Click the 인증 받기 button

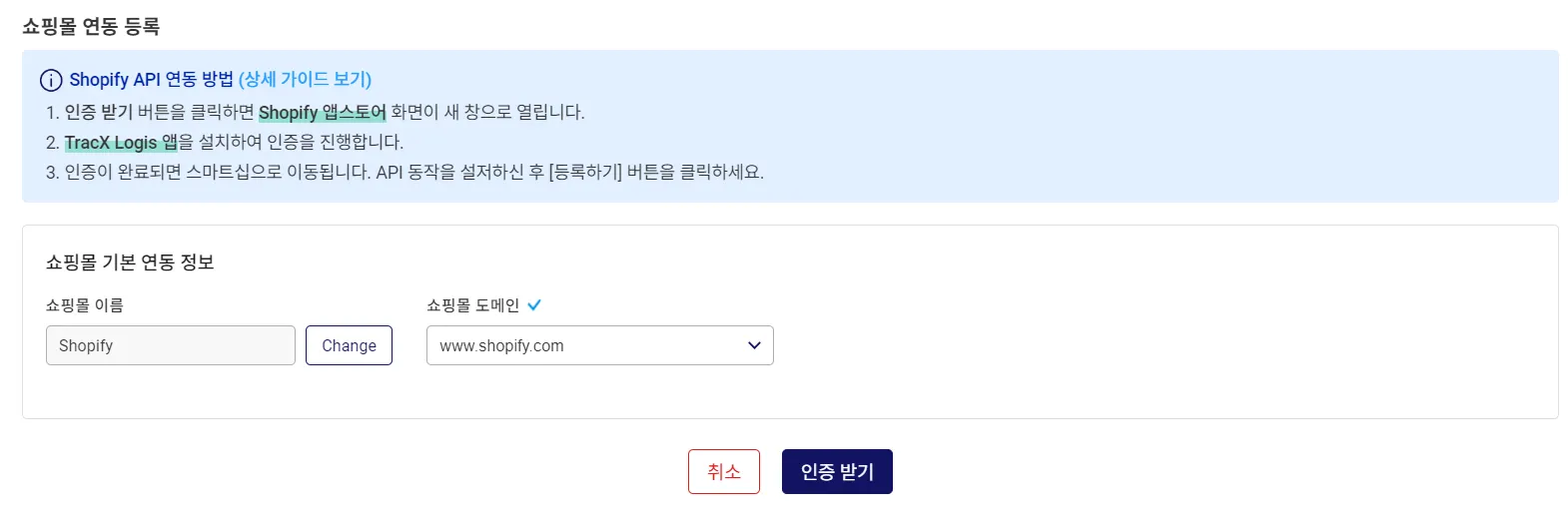837,471
